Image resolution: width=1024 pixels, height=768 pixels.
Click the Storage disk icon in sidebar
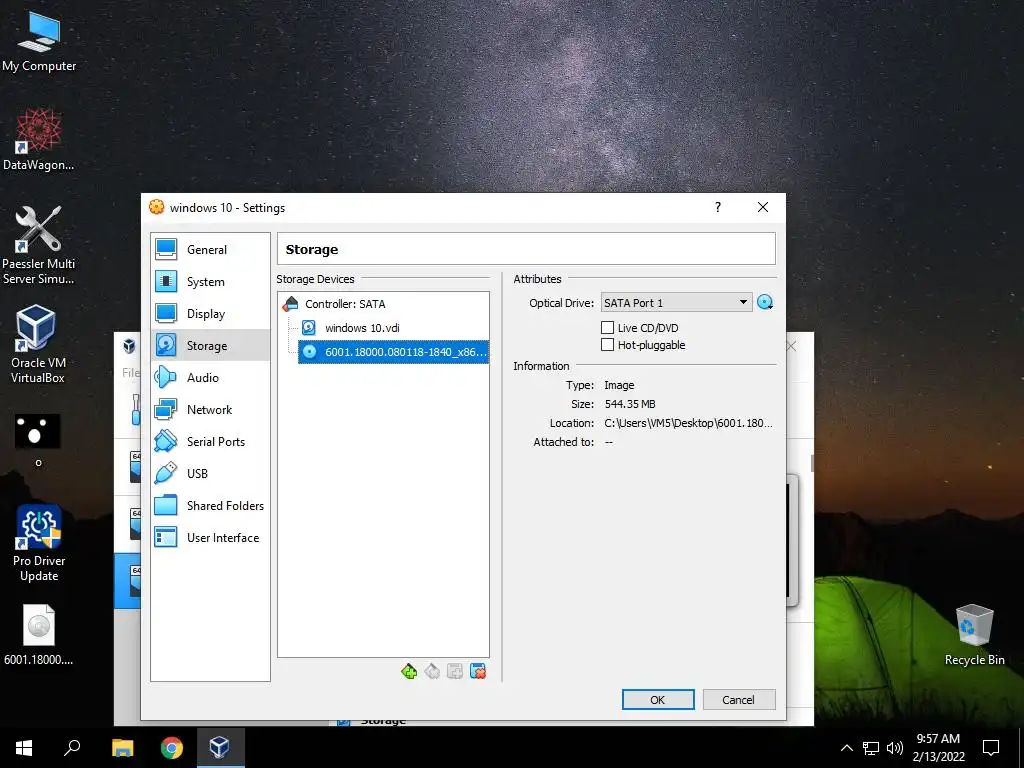(166, 345)
